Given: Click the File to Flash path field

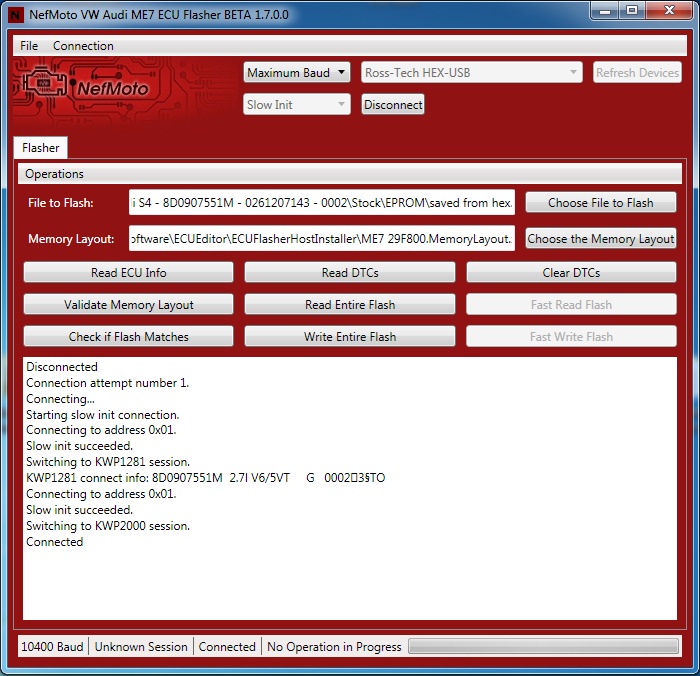Looking at the screenshot, I should (322, 203).
